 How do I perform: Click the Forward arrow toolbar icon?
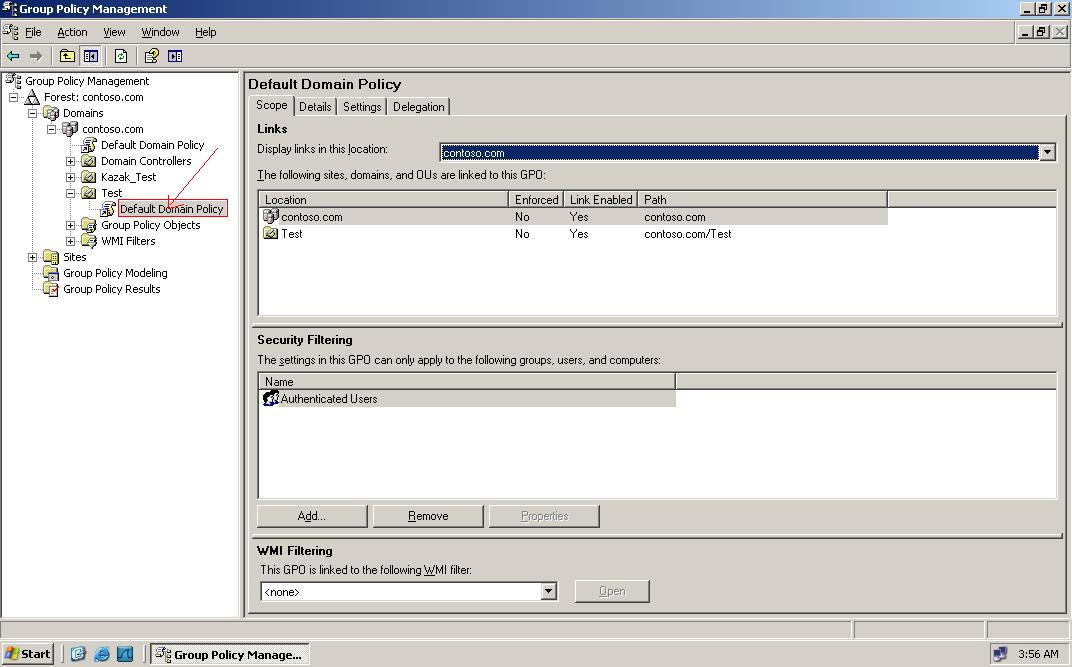click(36, 56)
